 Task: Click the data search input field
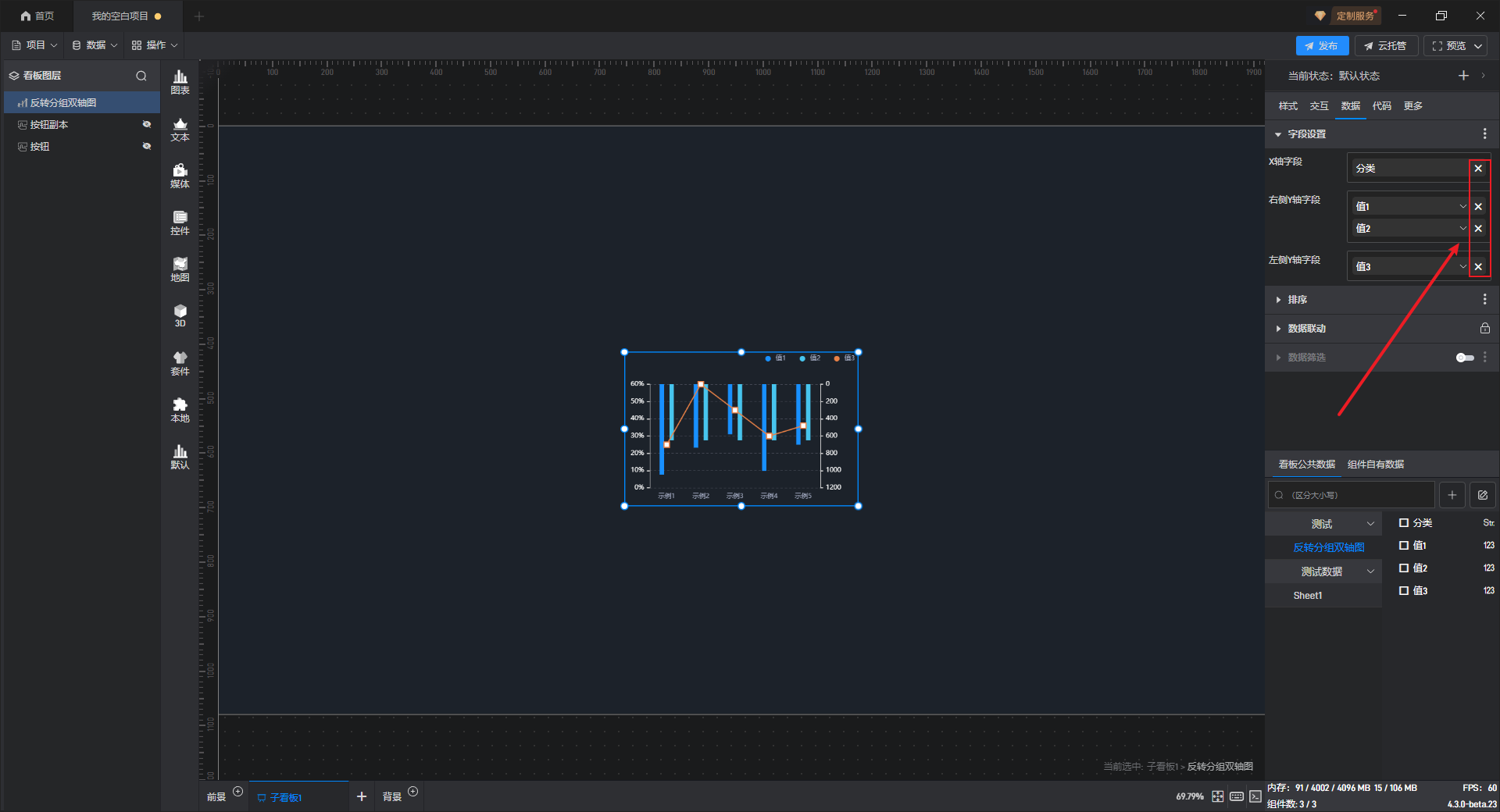[x=1352, y=495]
